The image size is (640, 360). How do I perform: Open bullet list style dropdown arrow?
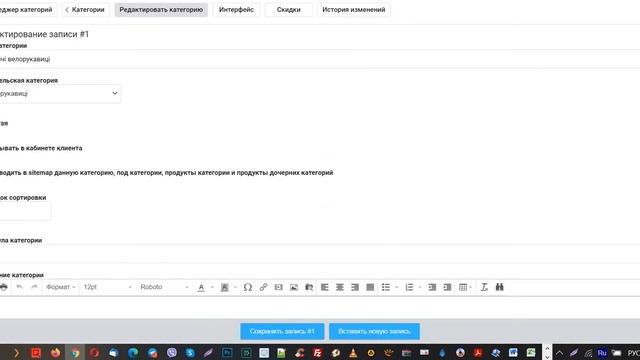point(397,287)
